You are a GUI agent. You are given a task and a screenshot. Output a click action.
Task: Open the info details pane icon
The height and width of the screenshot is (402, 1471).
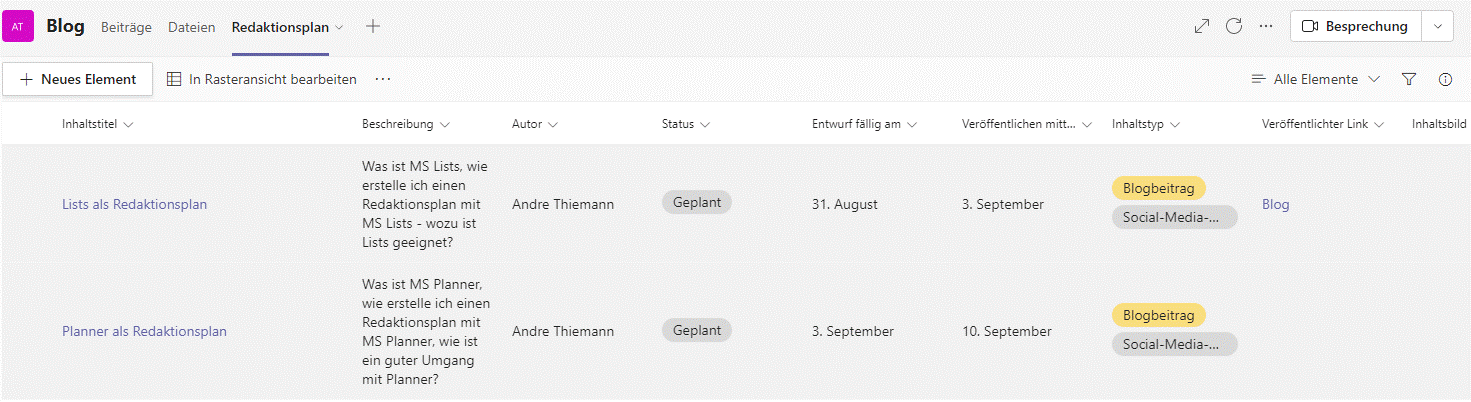click(x=1445, y=79)
